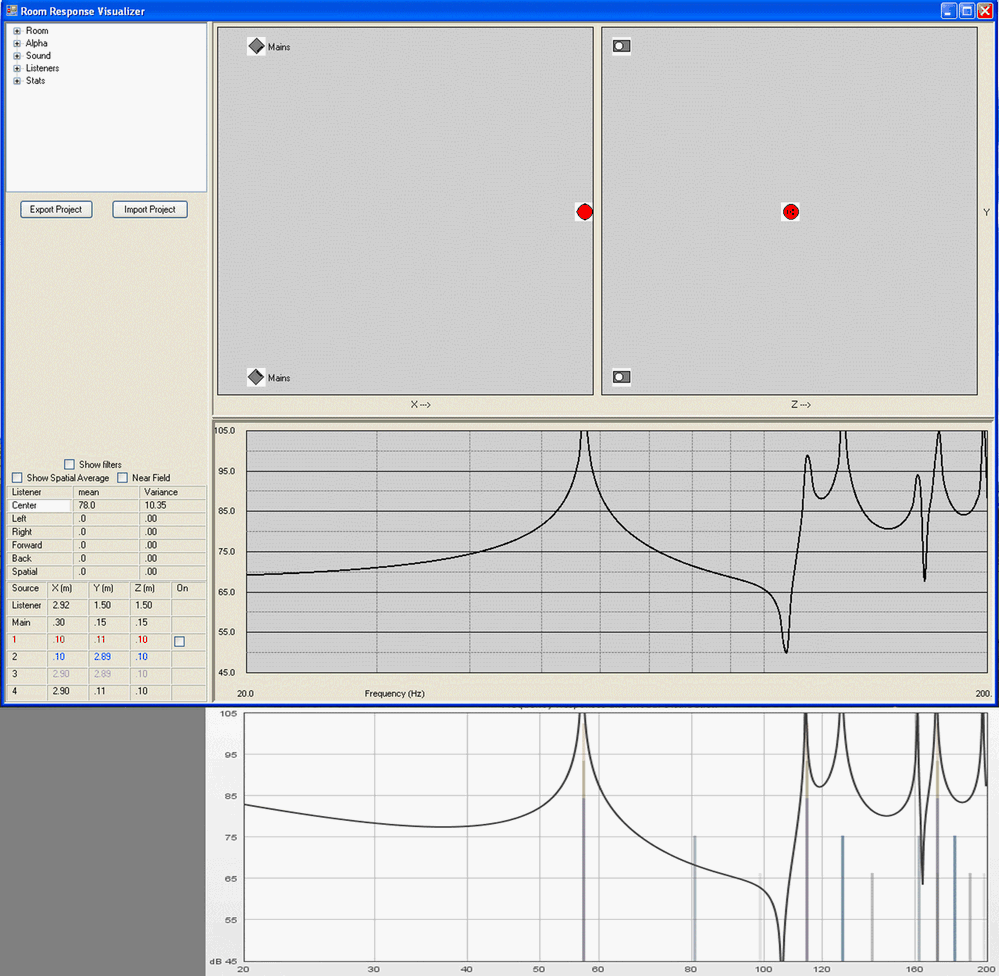Select the Left listener row label
The image size is (999, 976).
coord(19,519)
